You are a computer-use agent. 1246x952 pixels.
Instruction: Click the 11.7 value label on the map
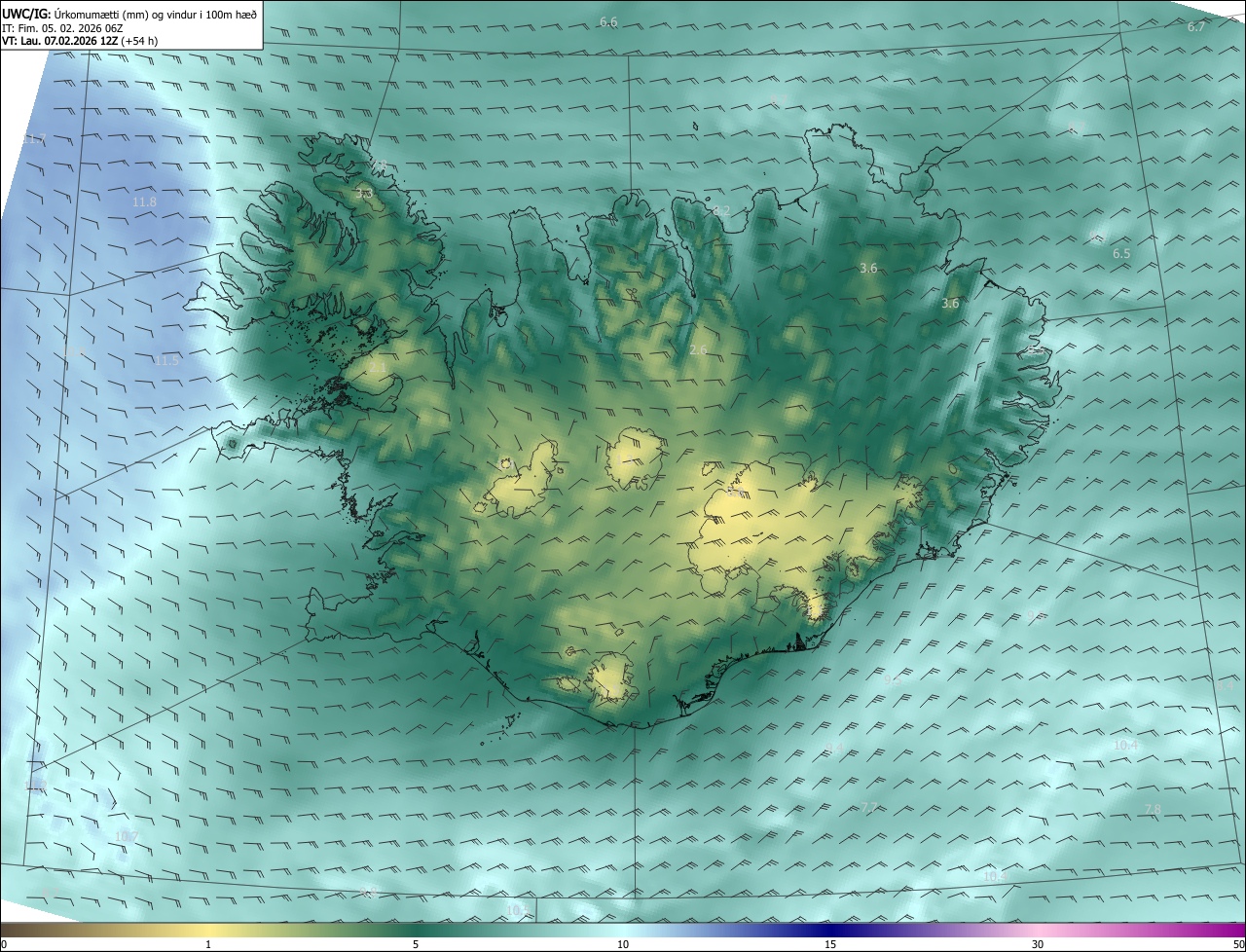click(34, 140)
